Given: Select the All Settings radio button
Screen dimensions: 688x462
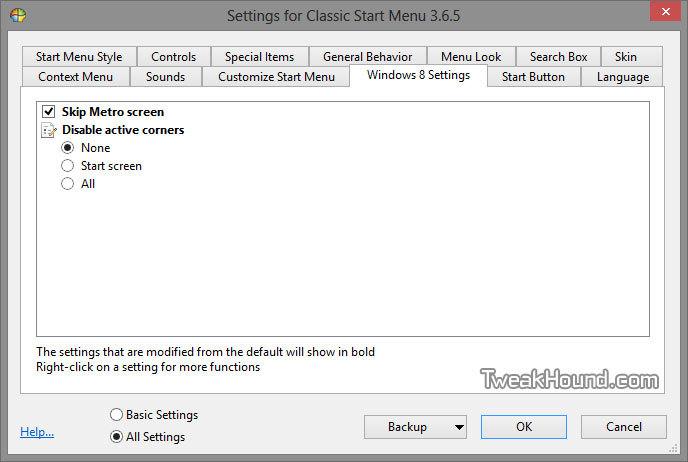Looking at the screenshot, I should 116,437.
